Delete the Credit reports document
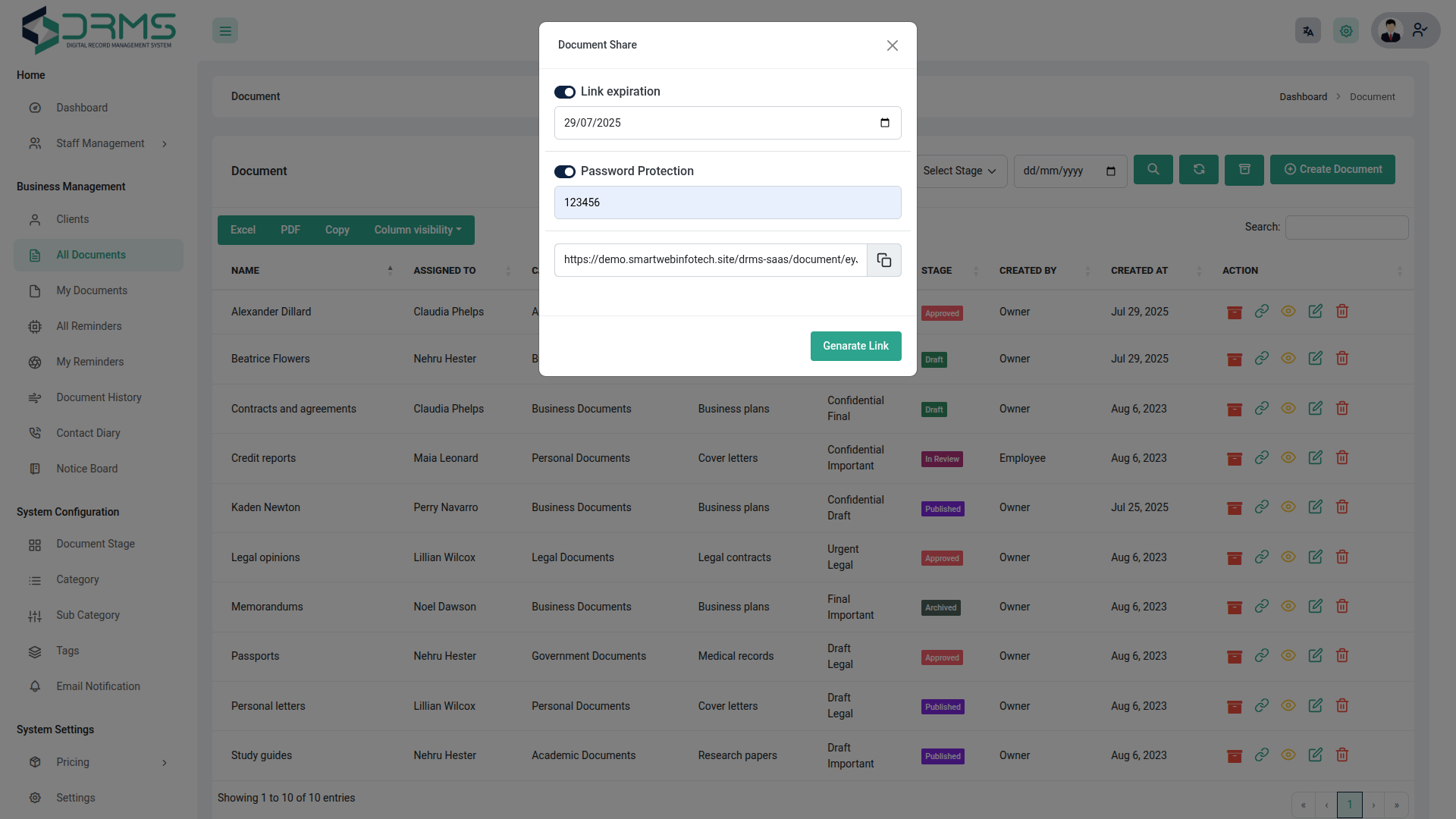 pyautogui.click(x=1342, y=458)
